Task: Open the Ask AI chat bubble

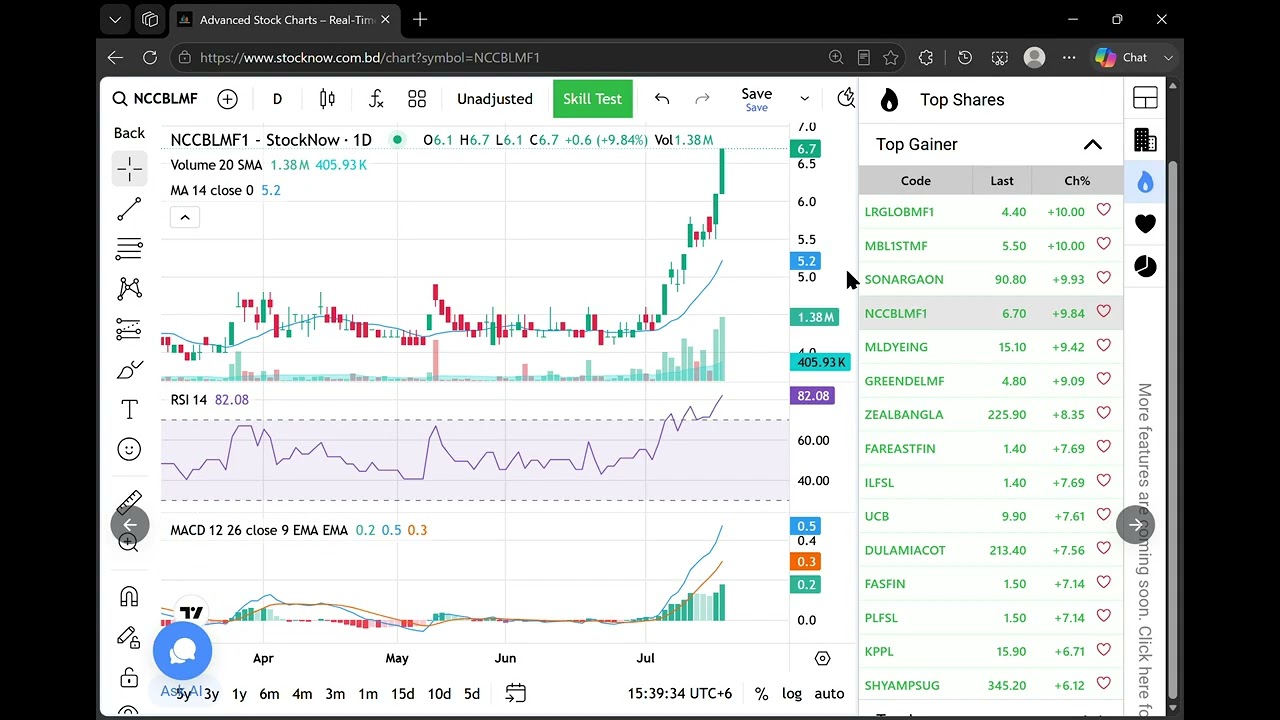Action: coord(182,651)
